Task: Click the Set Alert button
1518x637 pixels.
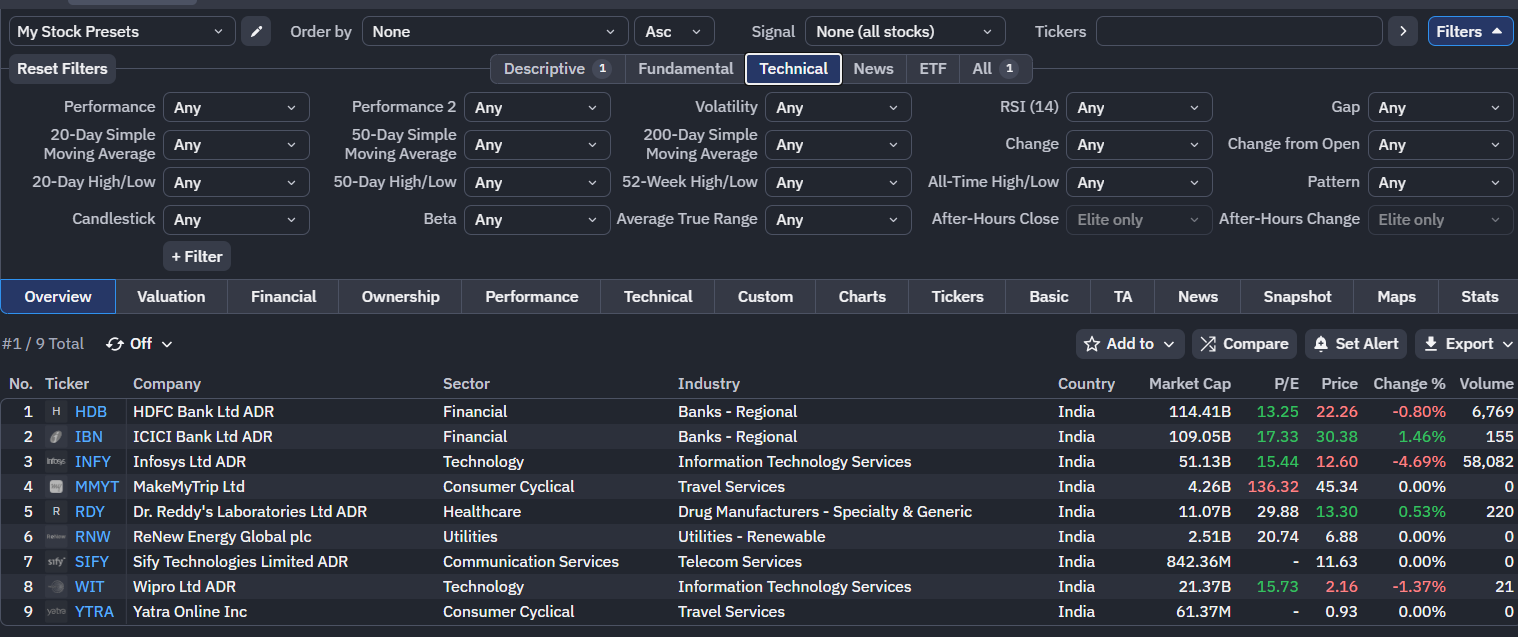Action: coord(1356,344)
